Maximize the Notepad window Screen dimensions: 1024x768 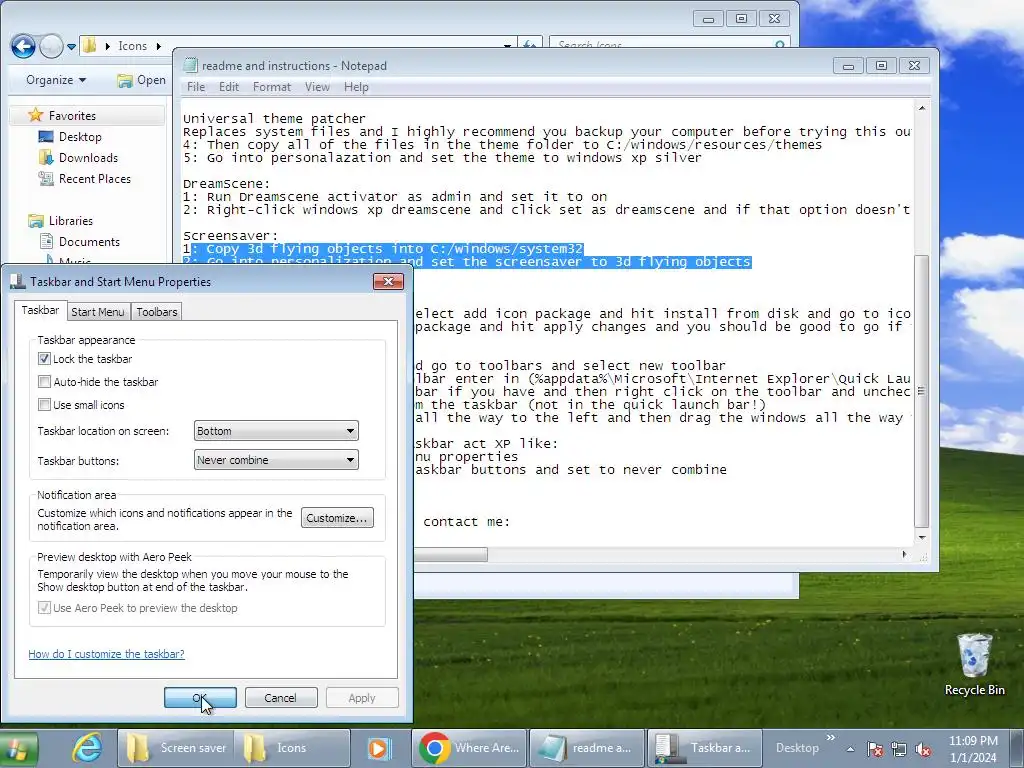(881, 65)
